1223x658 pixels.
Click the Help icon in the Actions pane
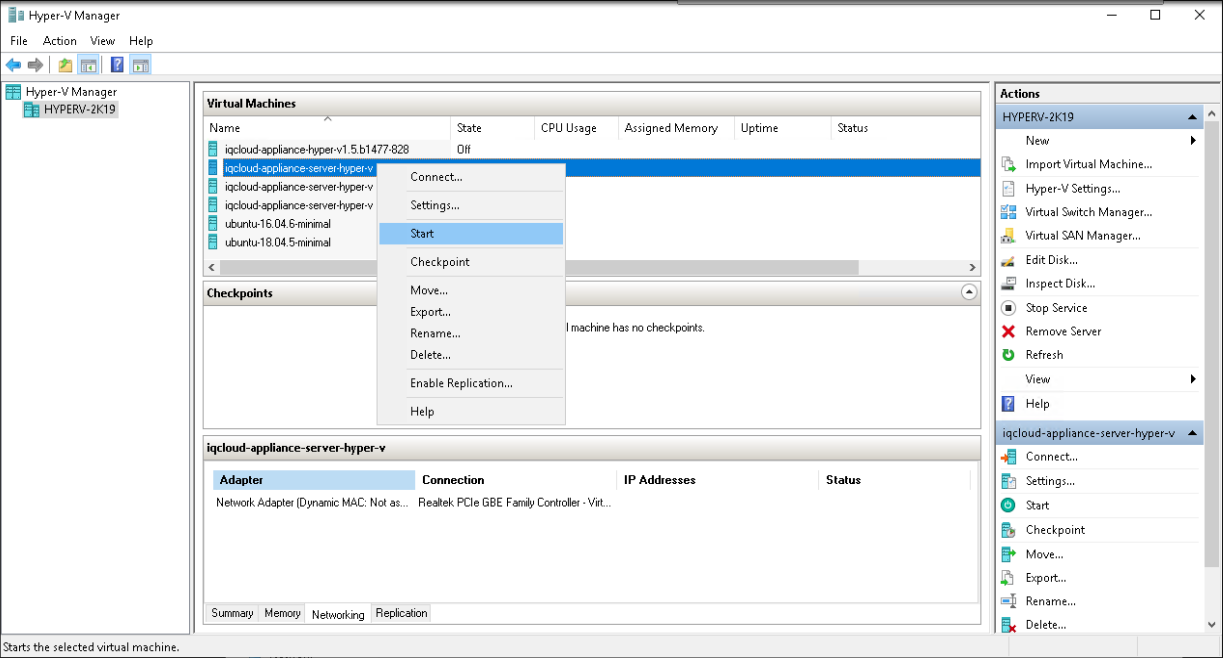pyautogui.click(x=1008, y=404)
